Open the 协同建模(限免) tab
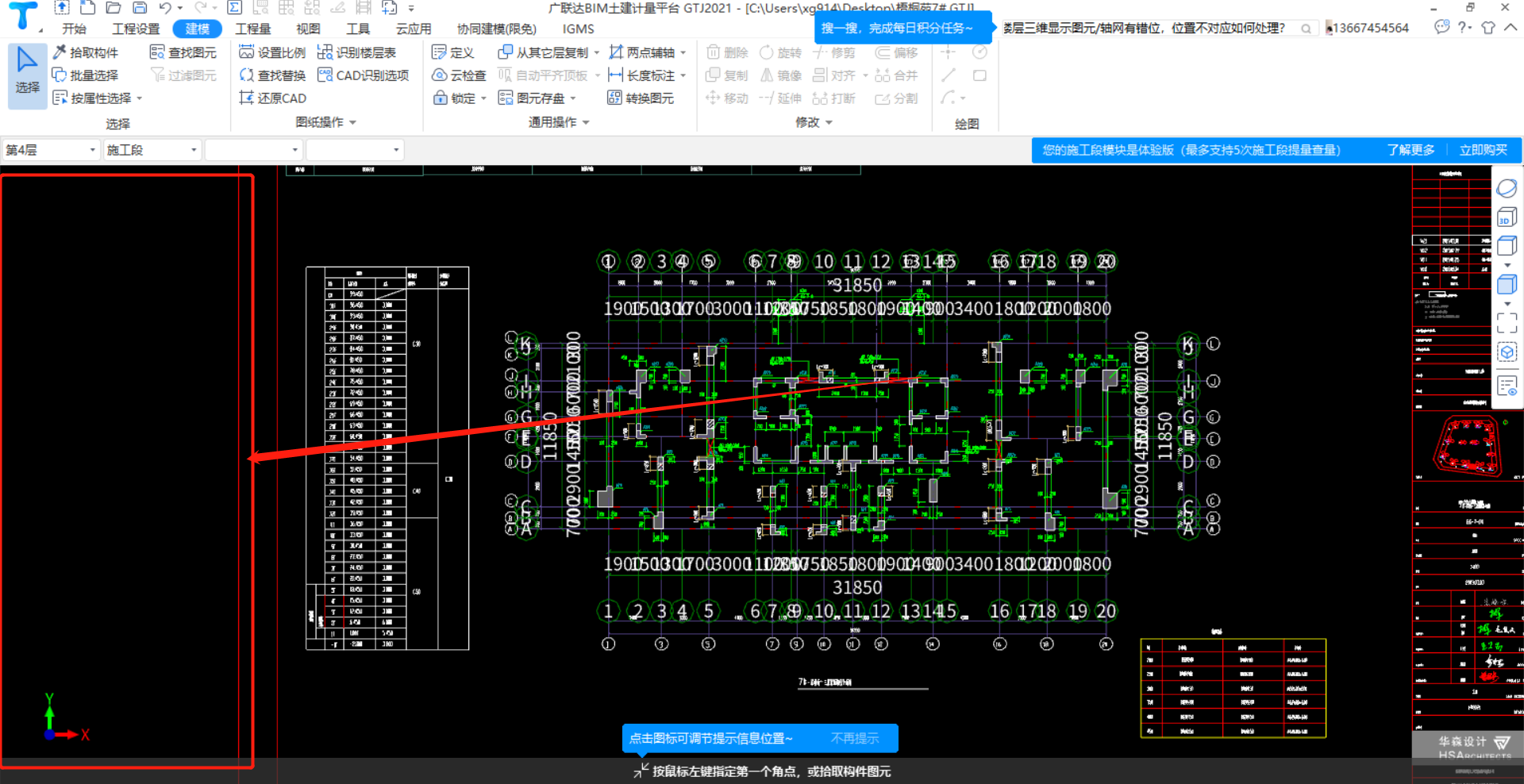 (x=497, y=29)
